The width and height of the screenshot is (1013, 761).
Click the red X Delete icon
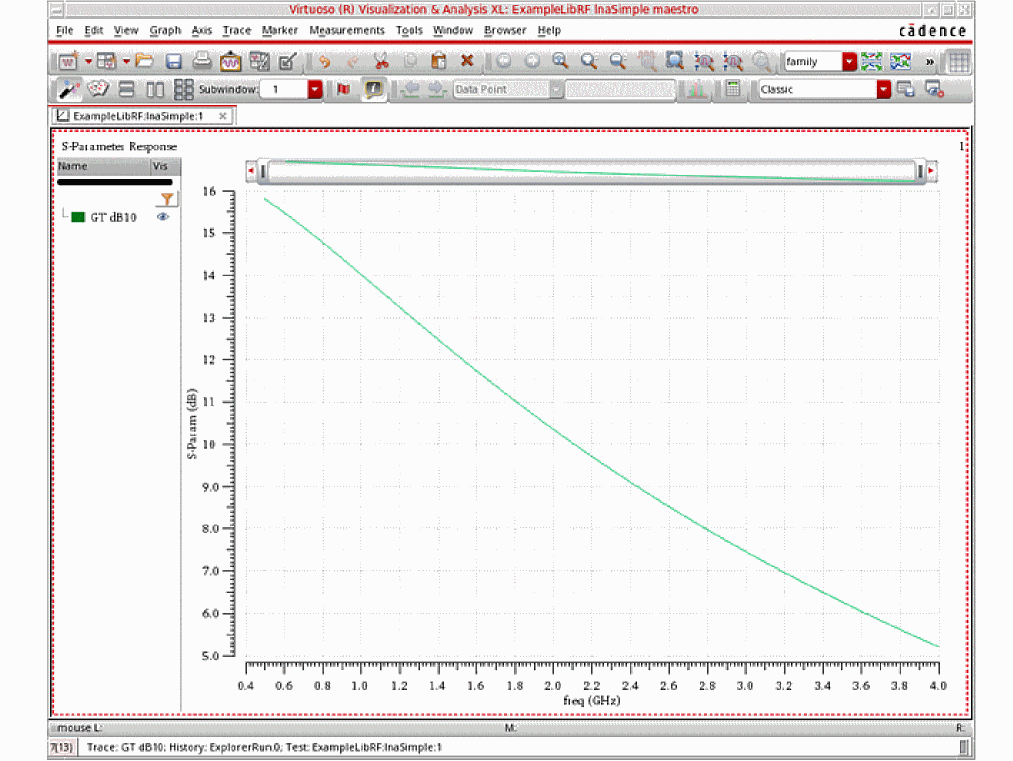click(x=466, y=61)
